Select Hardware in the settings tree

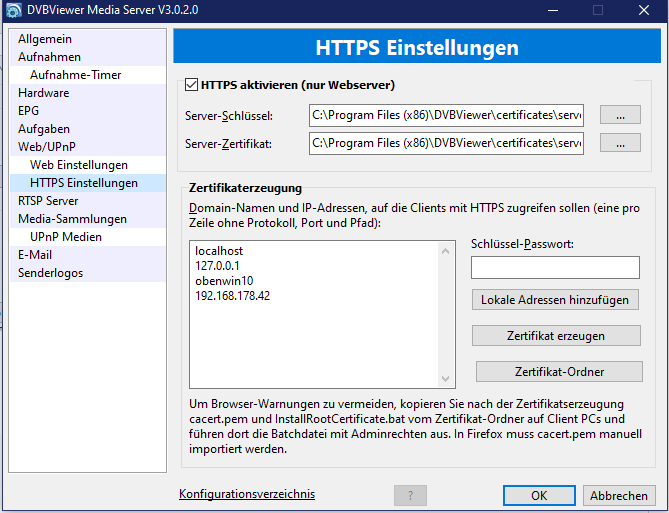click(87, 93)
